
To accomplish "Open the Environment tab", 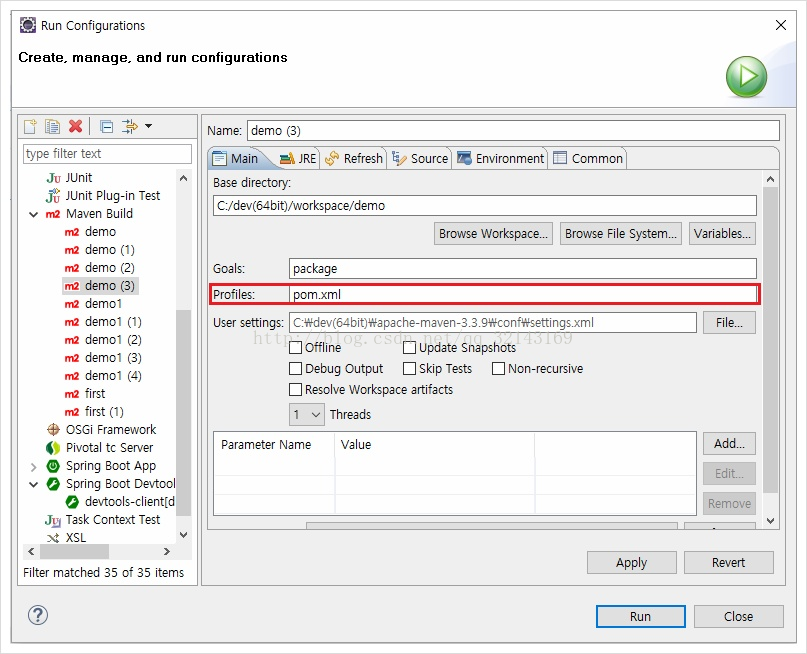I will 500,158.
